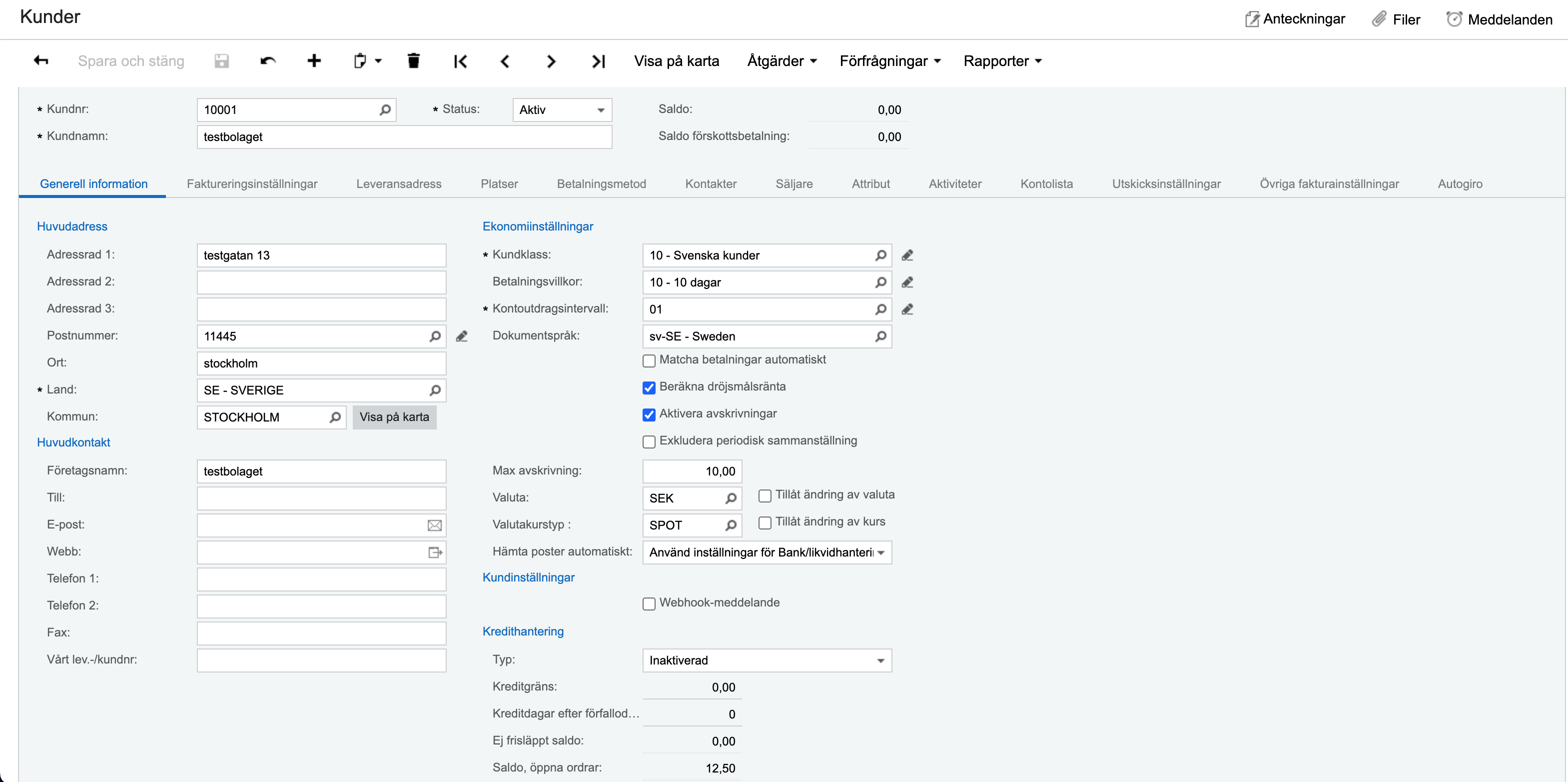
Task: Open the Dokumentspråk lookup magnifier
Action: point(880,336)
